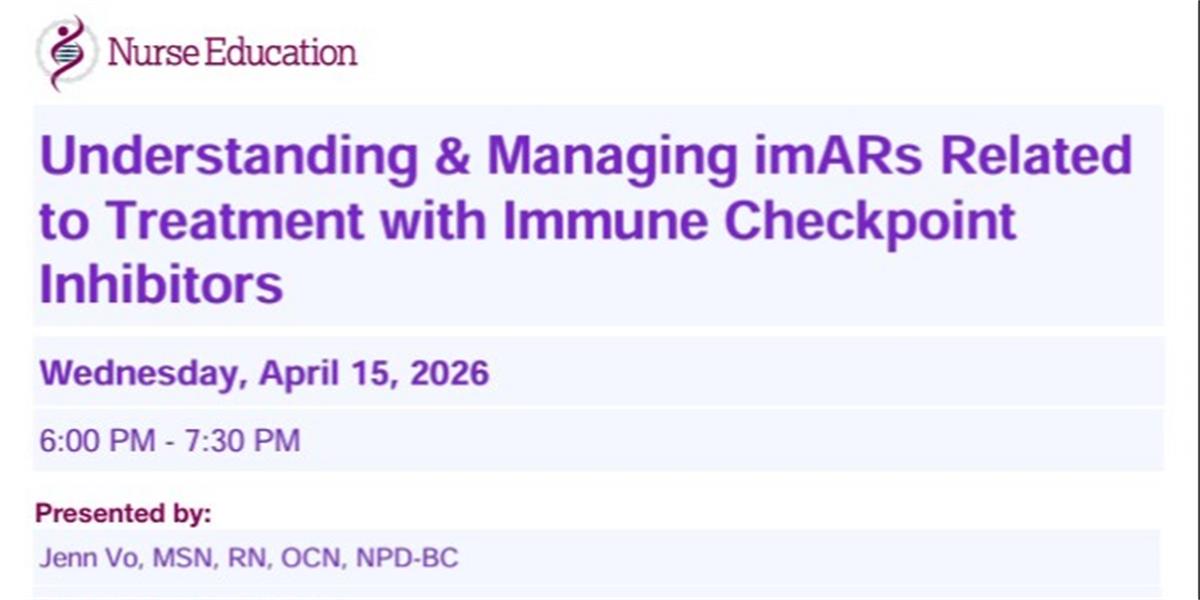Click the "Presented by:" label
Image resolution: width=1200 pixels, height=600 pixels.
tap(123, 514)
